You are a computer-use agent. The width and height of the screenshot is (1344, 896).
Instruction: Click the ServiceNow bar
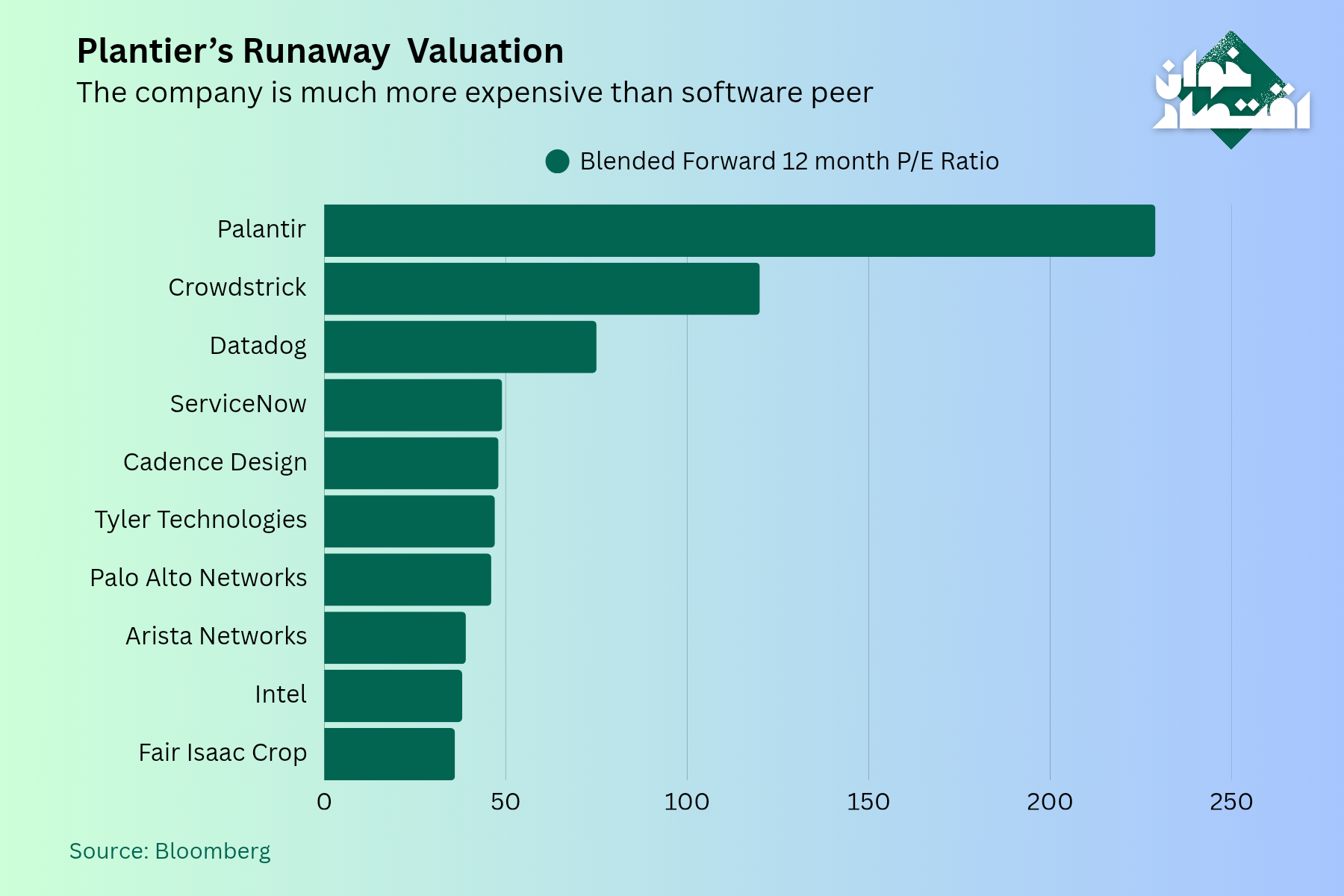(x=413, y=405)
